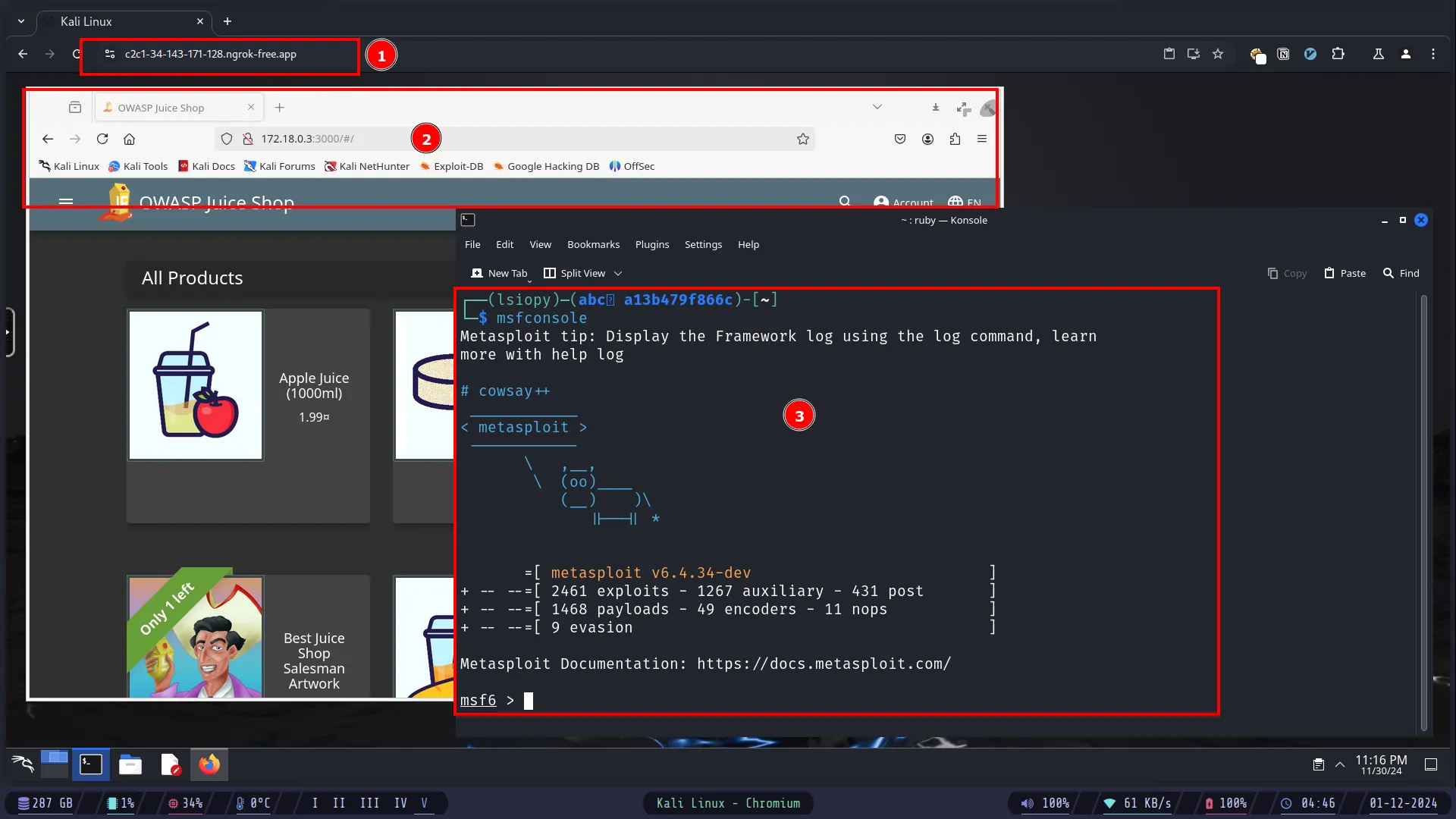
Task: Open the Chromium extensions puzzle icon
Action: point(1338,54)
